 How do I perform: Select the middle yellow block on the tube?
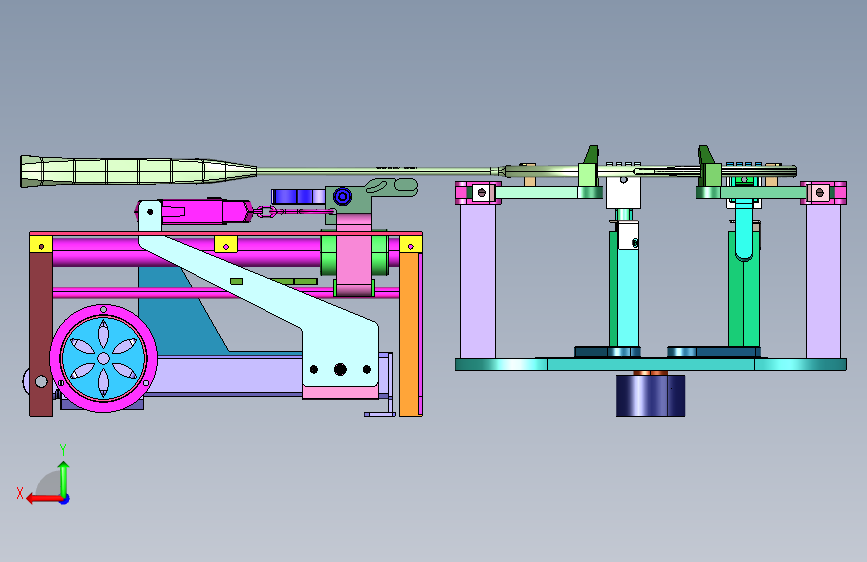pyautogui.click(x=226, y=244)
